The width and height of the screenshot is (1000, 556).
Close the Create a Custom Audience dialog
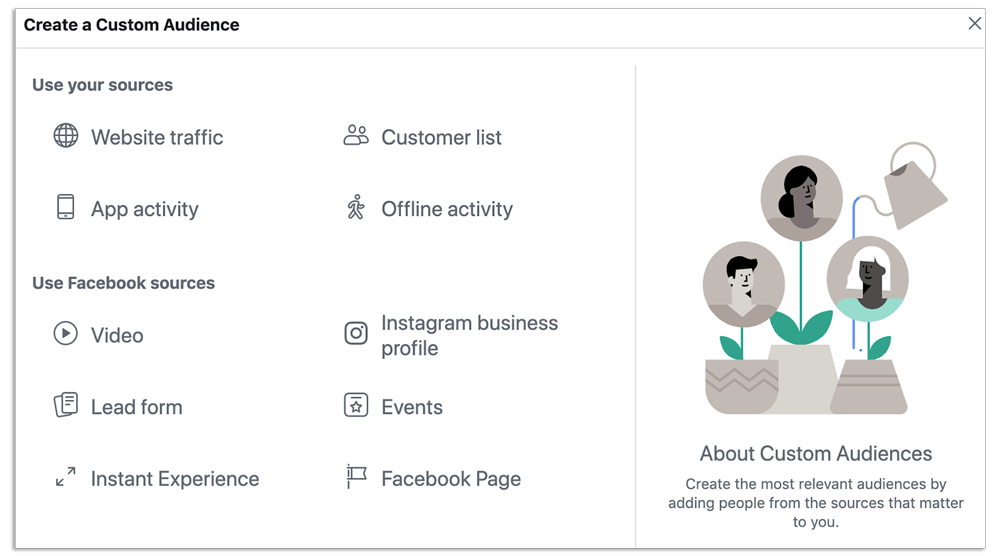coord(974,24)
